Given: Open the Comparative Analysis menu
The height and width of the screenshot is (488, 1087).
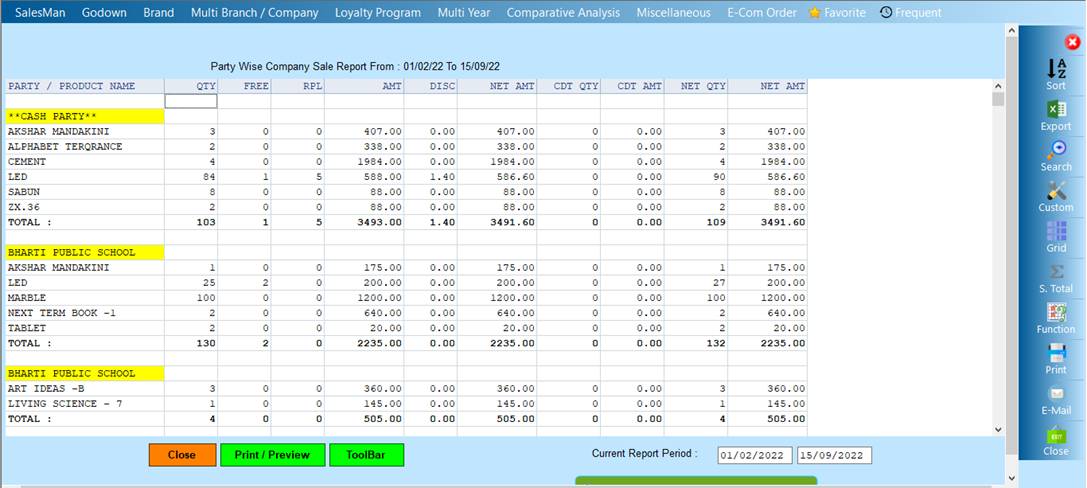Looking at the screenshot, I should pyautogui.click(x=565, y=13).
